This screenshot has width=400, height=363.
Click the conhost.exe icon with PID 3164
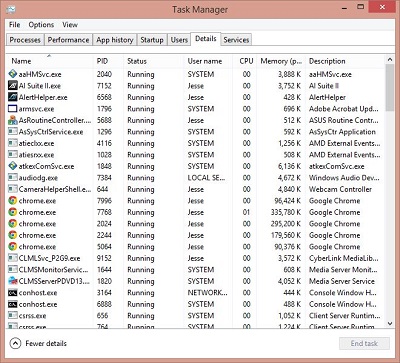[x=13, y=293]
